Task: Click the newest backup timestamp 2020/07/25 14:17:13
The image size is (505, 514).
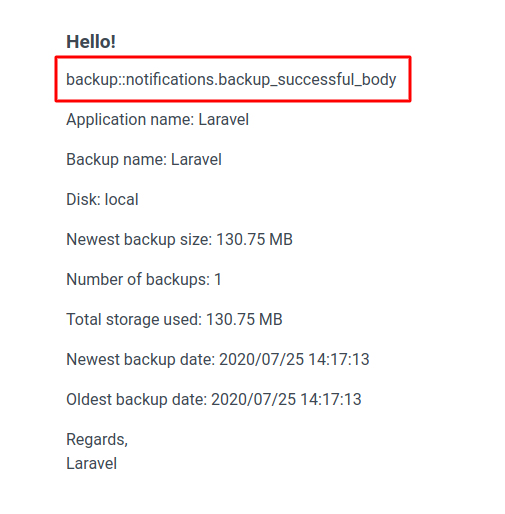Action: 294,359
